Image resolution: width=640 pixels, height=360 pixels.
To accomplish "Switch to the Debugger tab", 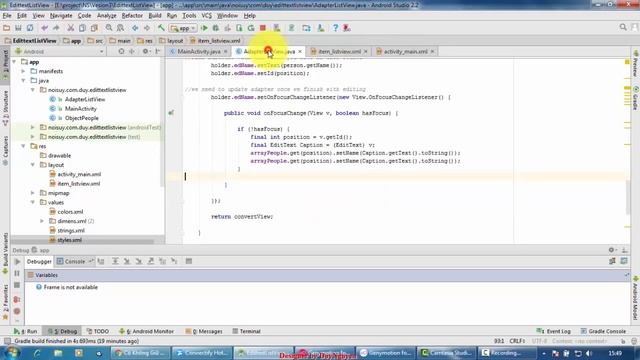I will (39, 262).
